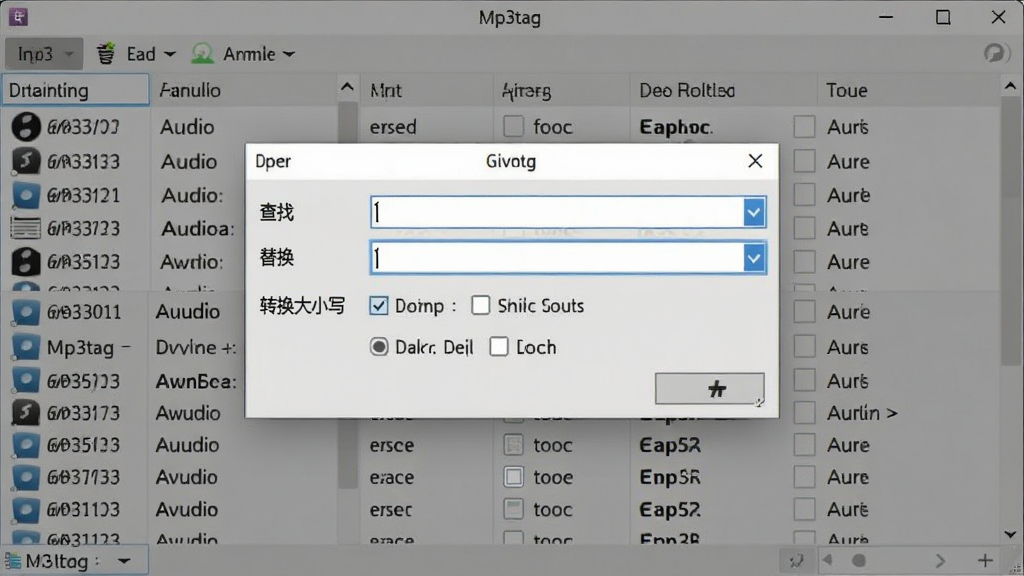Image resolution: width=1024 pixels, height=576 pixels.
Task: Toggle checkbox beside tooe in EnpSR row
Action: click(513, 477)
